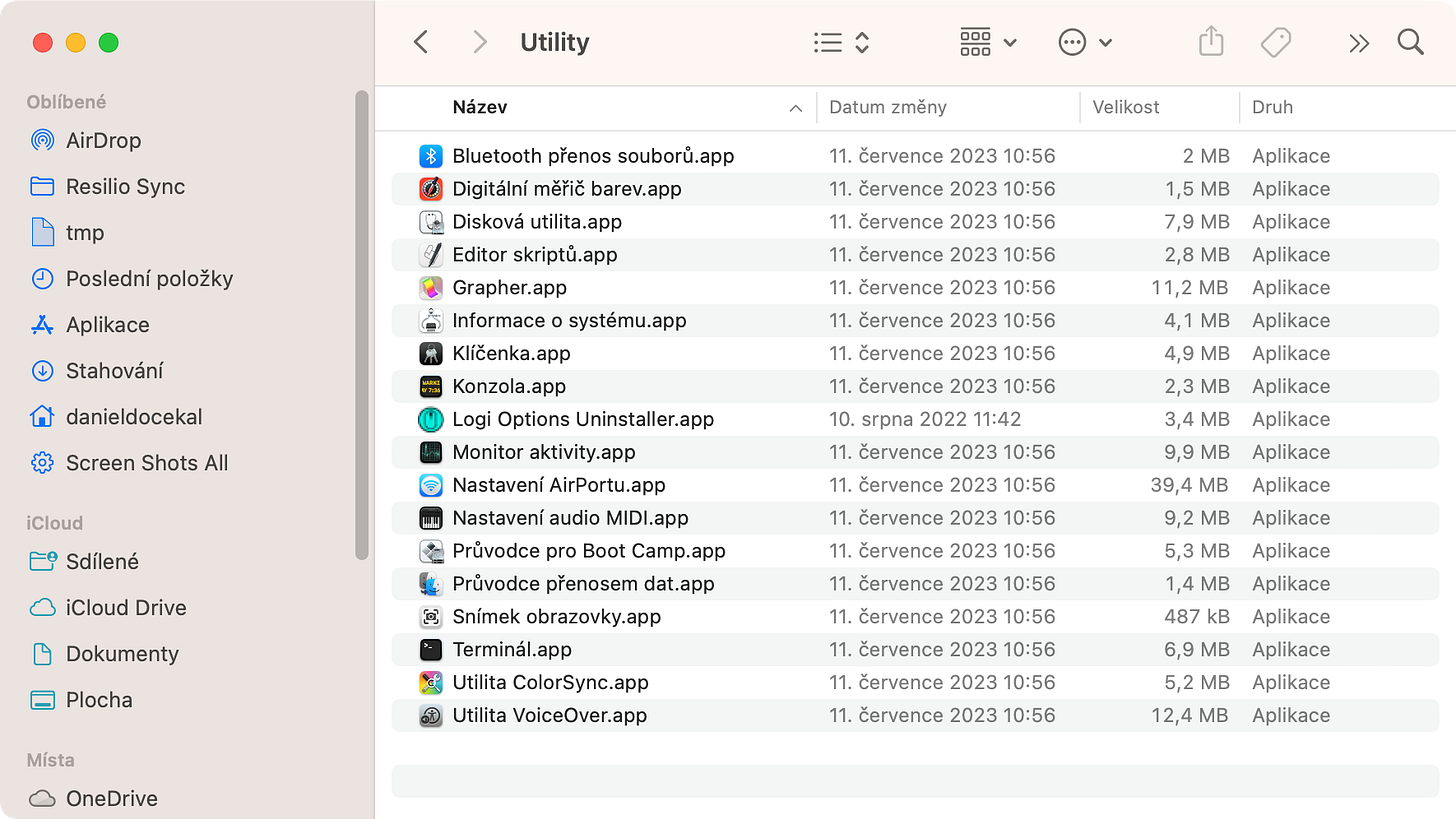Select file name Klíčenka.app
This screenshot has height=819, width=1456.
coord(511,353)
